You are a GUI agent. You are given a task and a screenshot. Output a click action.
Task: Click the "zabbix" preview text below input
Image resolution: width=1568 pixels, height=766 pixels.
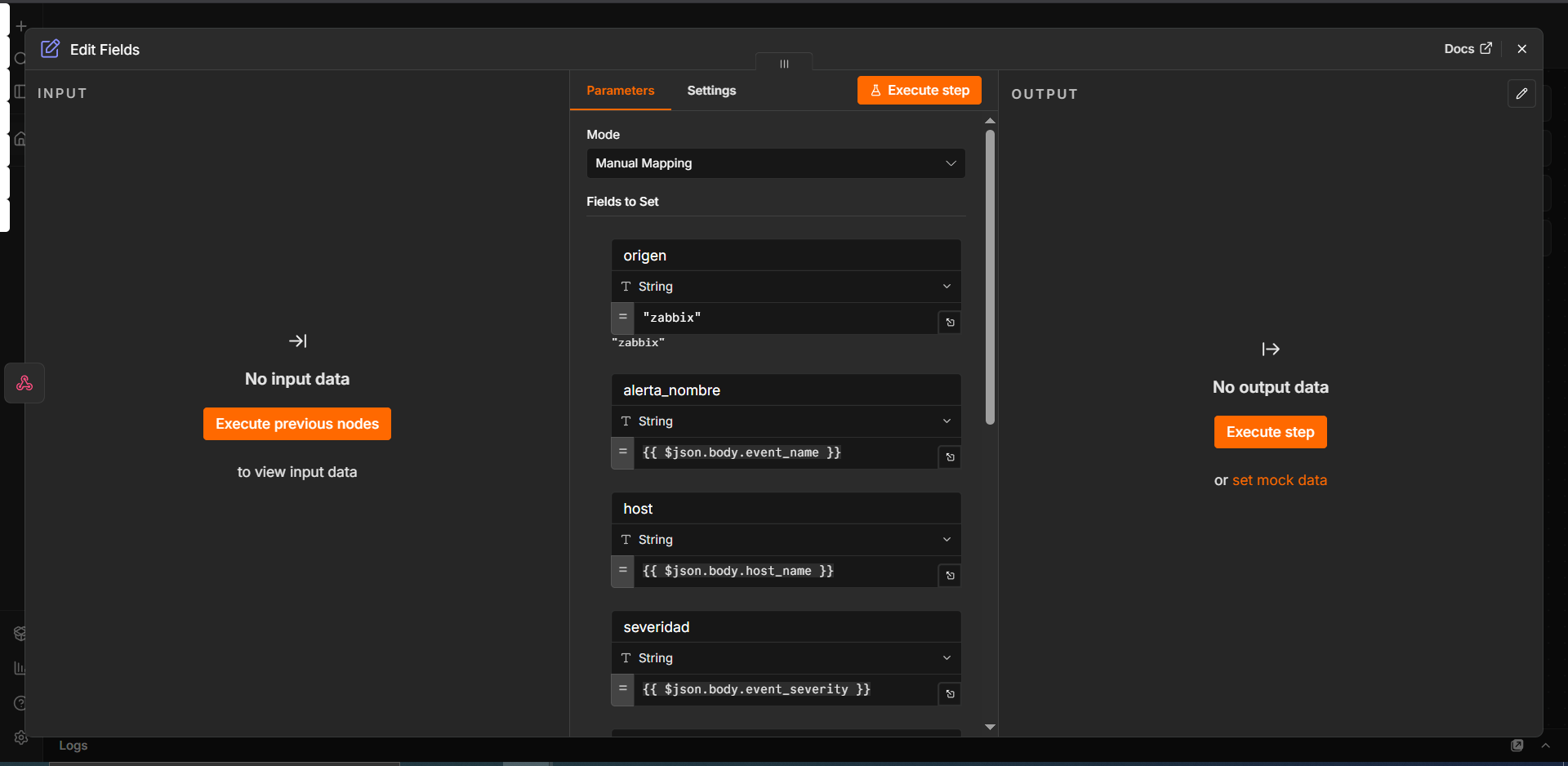(639, 342)
